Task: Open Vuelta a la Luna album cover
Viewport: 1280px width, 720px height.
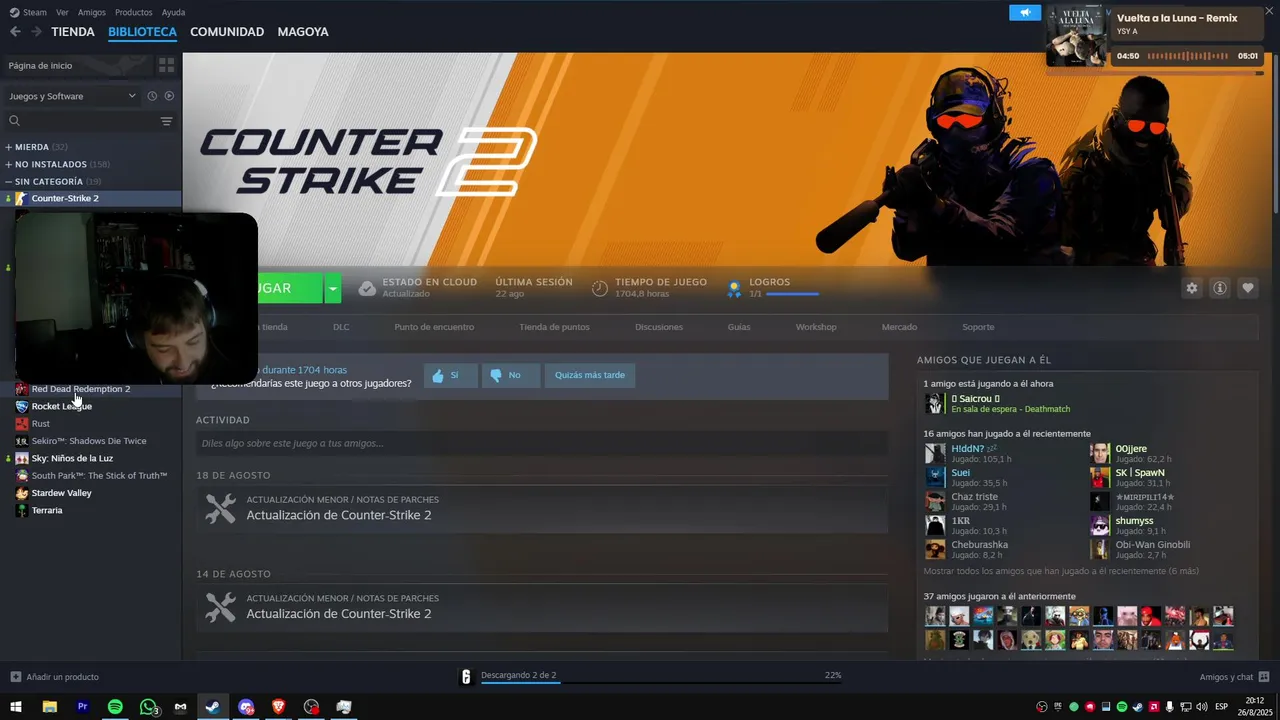Action: pyautogui.click(x=1076, y=36)
